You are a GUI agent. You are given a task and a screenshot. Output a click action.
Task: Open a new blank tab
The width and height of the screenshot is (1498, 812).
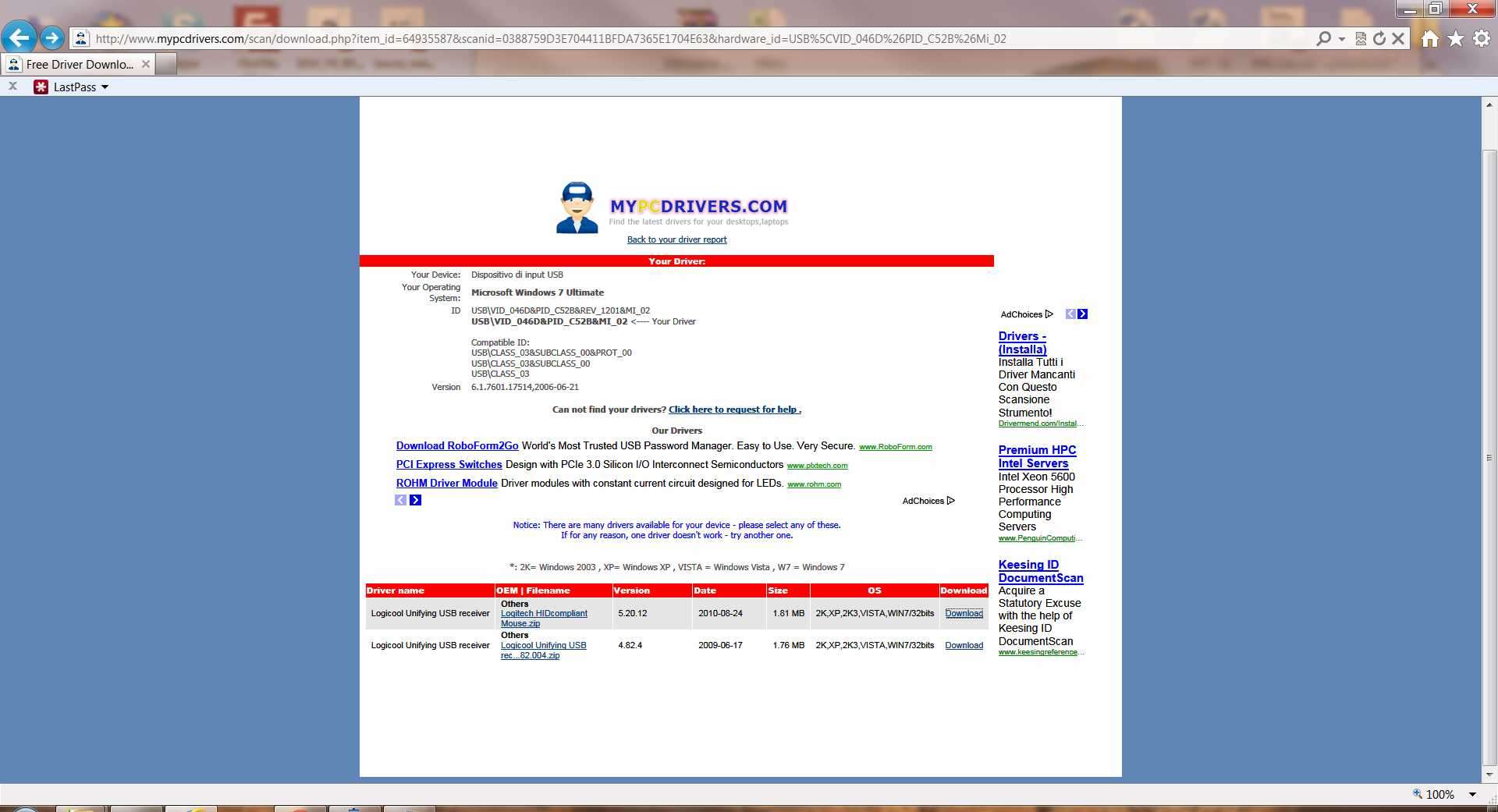(166, 65)
